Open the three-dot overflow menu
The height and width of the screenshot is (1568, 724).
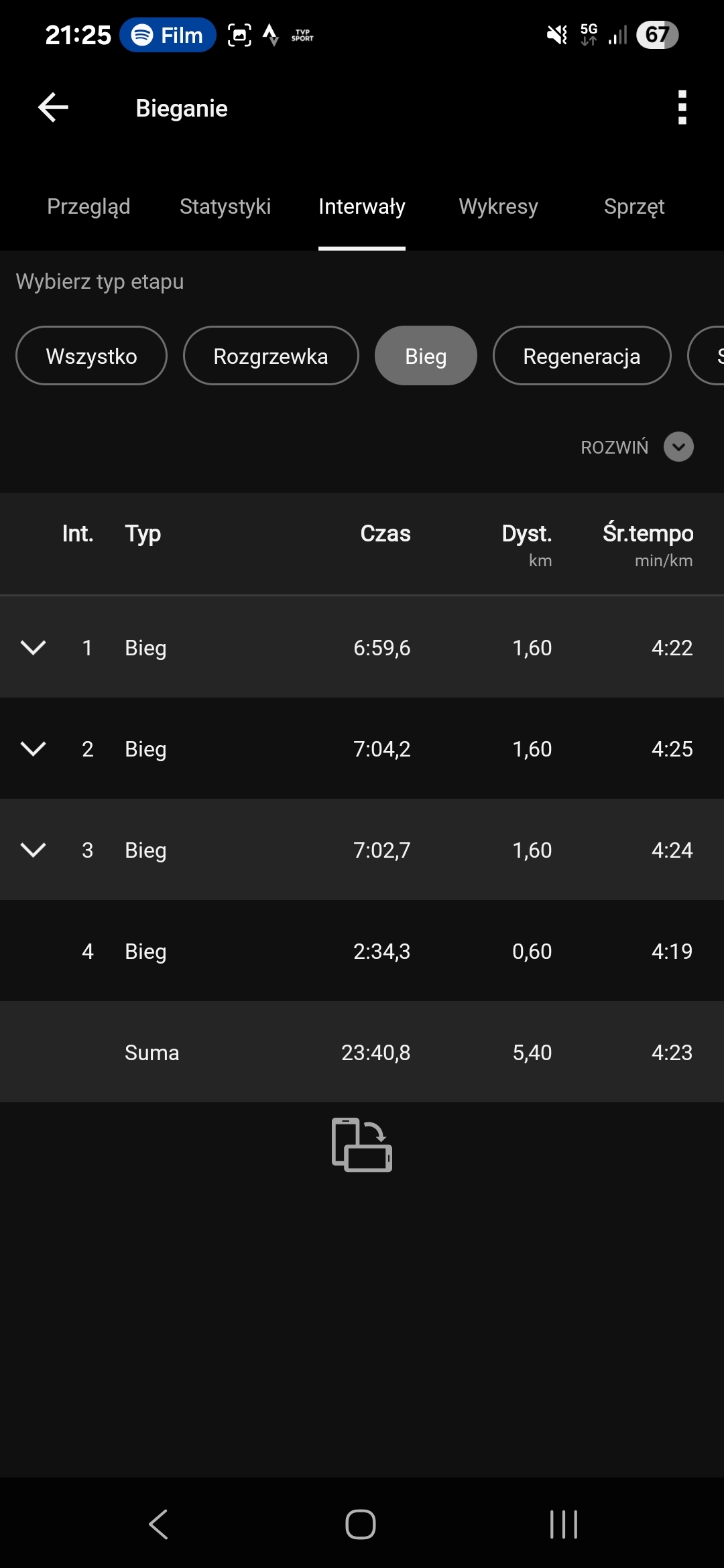click(682, 108)
